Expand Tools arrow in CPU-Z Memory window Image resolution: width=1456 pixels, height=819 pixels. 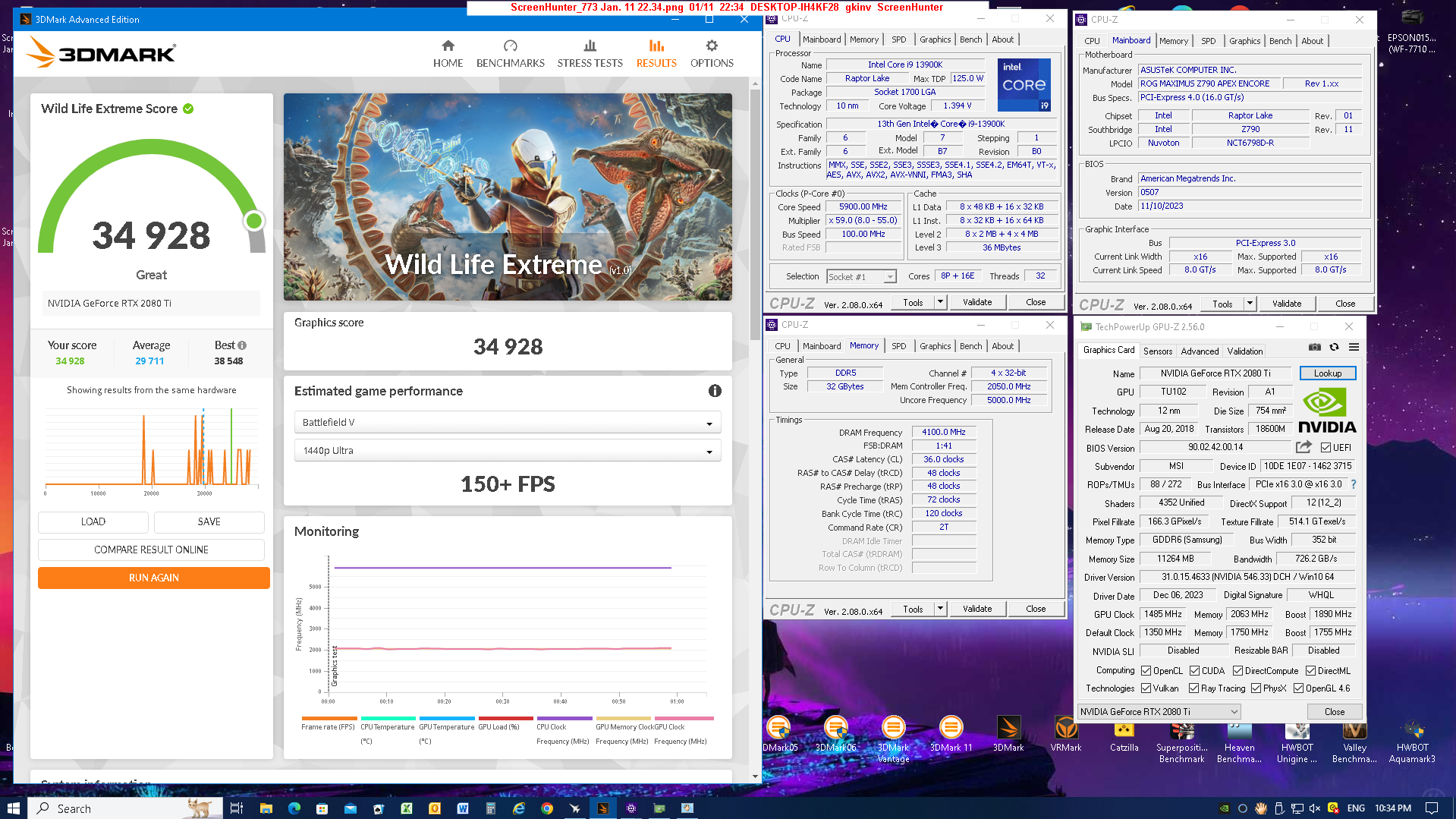pyautogui.click(x=940, y=609)
